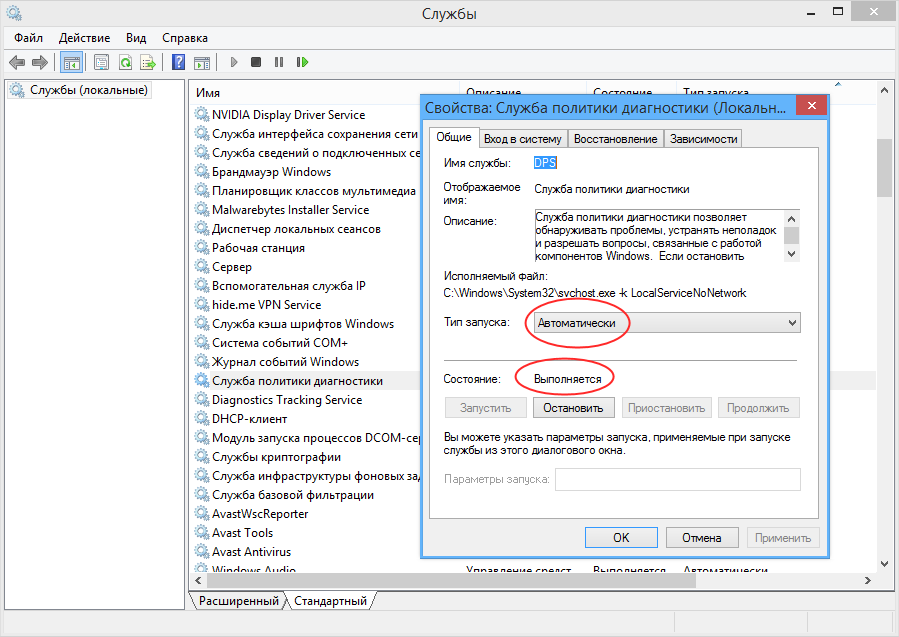Switch to the Стандартный view tab
The width and height of the screenshot is (899, 637).
tap(331, 601)
